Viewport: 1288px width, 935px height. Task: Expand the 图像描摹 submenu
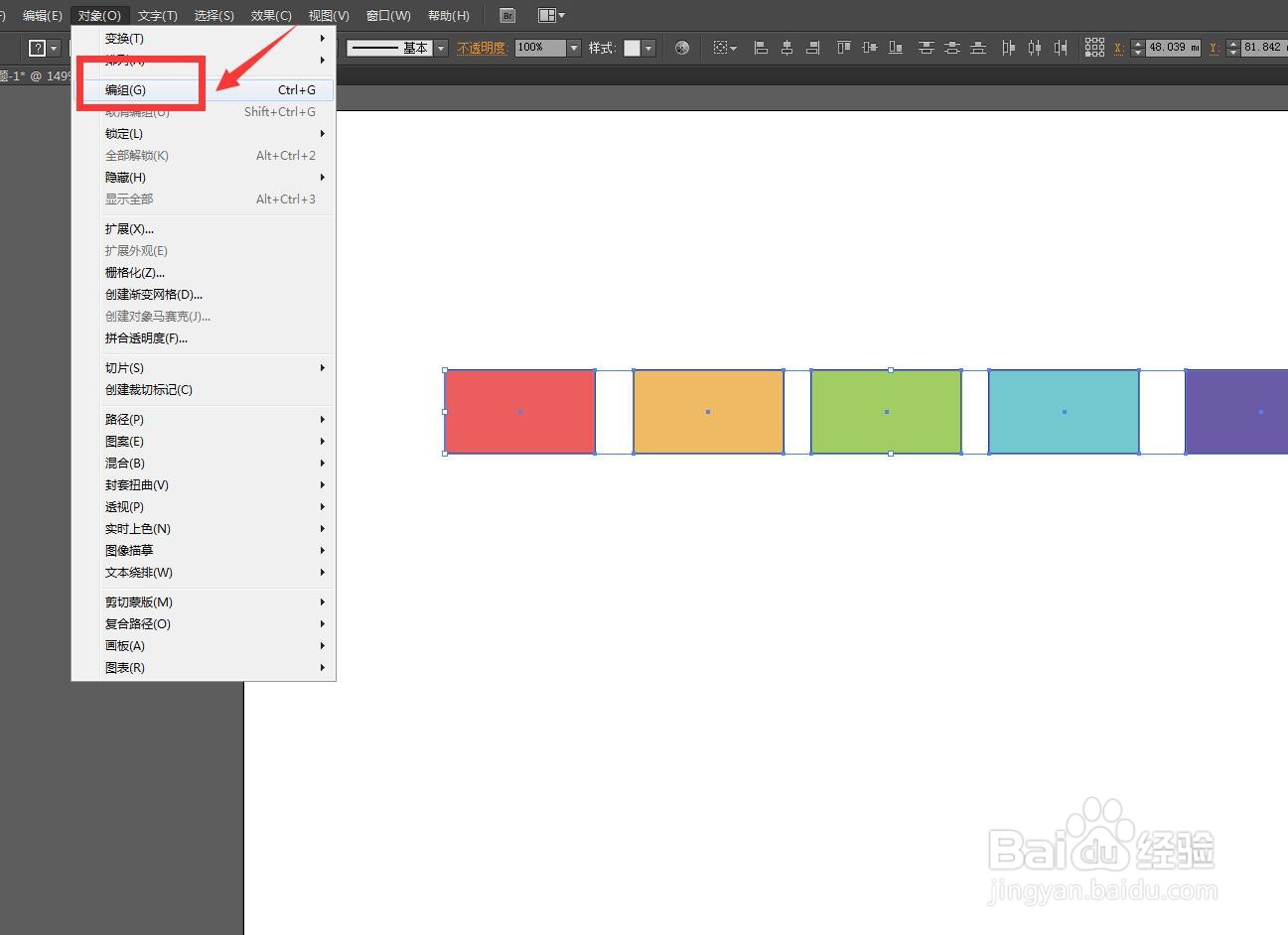coord(204,551)
